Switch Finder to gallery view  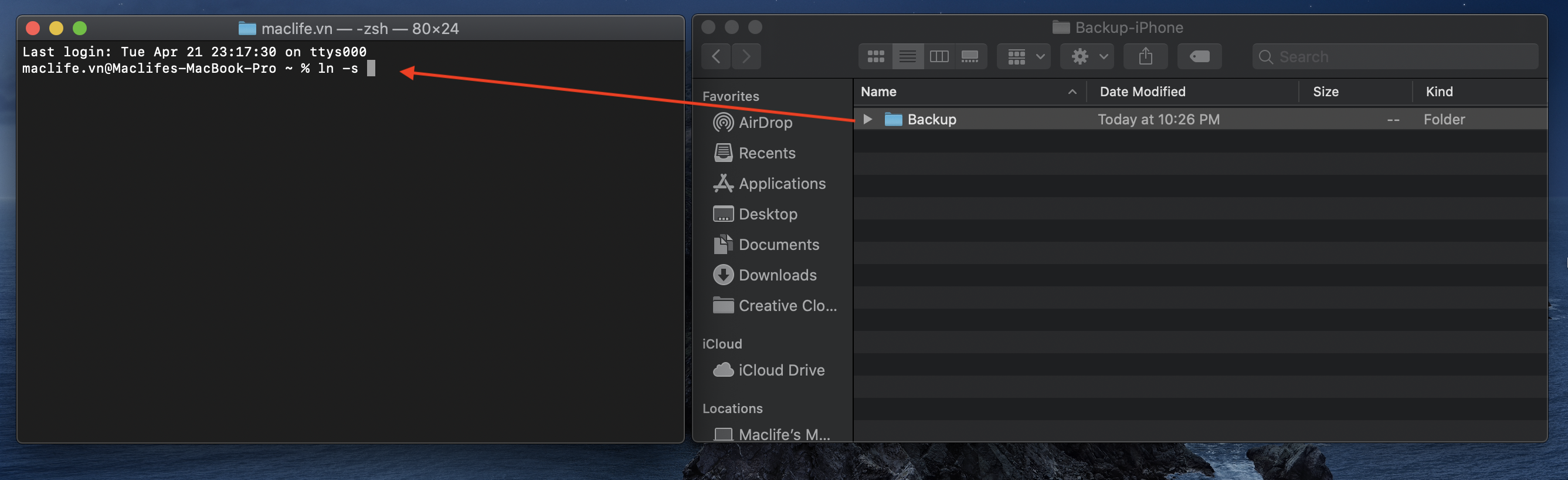click(x=970, y=57)
